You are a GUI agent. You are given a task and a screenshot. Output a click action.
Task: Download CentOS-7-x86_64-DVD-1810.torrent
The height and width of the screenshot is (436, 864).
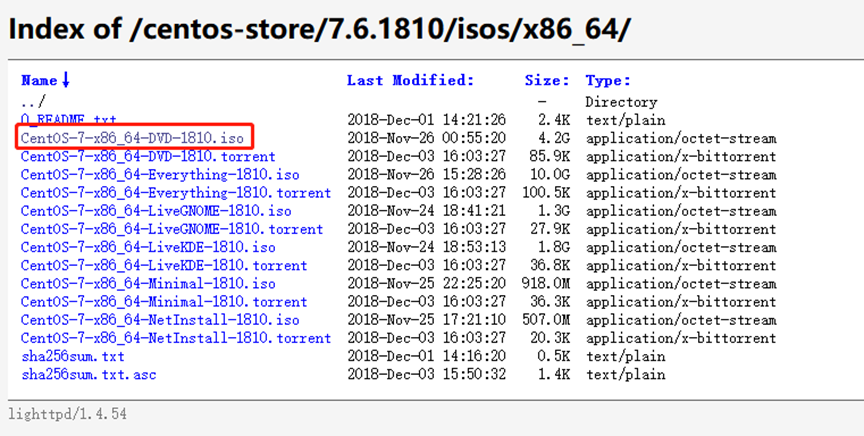tap(148, 157)
